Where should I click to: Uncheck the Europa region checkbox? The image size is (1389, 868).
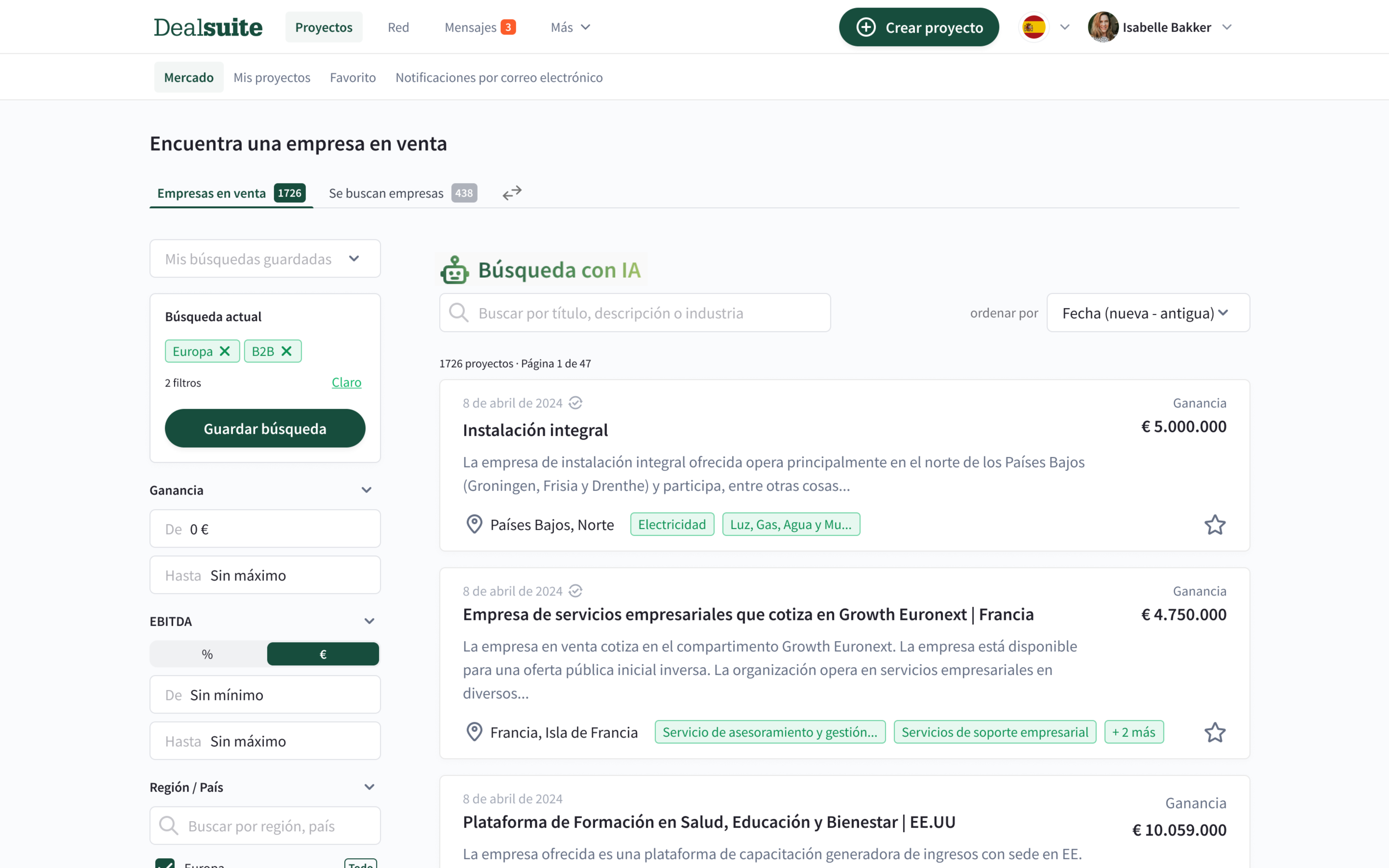[165, 863]
